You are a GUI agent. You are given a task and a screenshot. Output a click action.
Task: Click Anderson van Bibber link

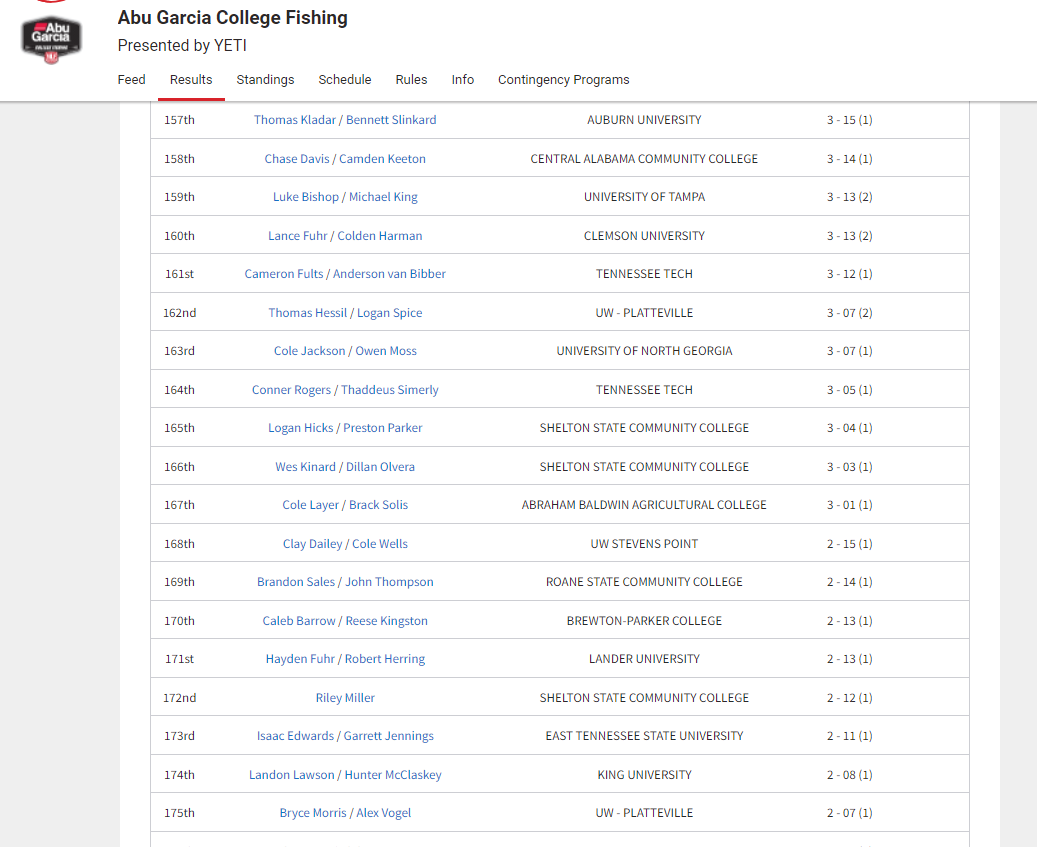pyautogui.click(x=389, y=274)
